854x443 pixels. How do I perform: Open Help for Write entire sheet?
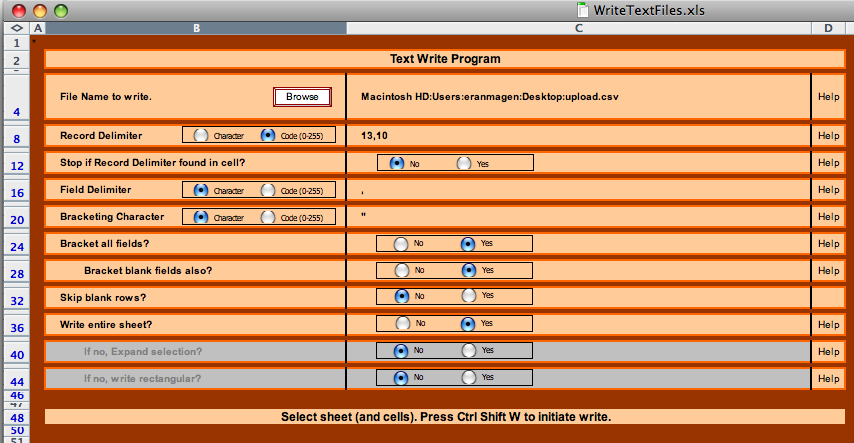click(x=828, y=324)
